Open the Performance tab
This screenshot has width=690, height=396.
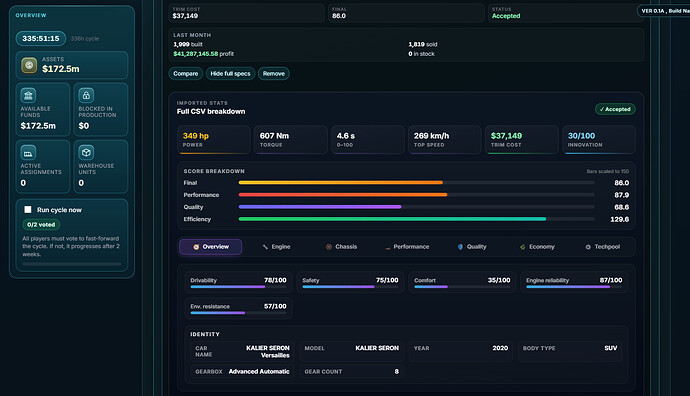tap(407, 247)
